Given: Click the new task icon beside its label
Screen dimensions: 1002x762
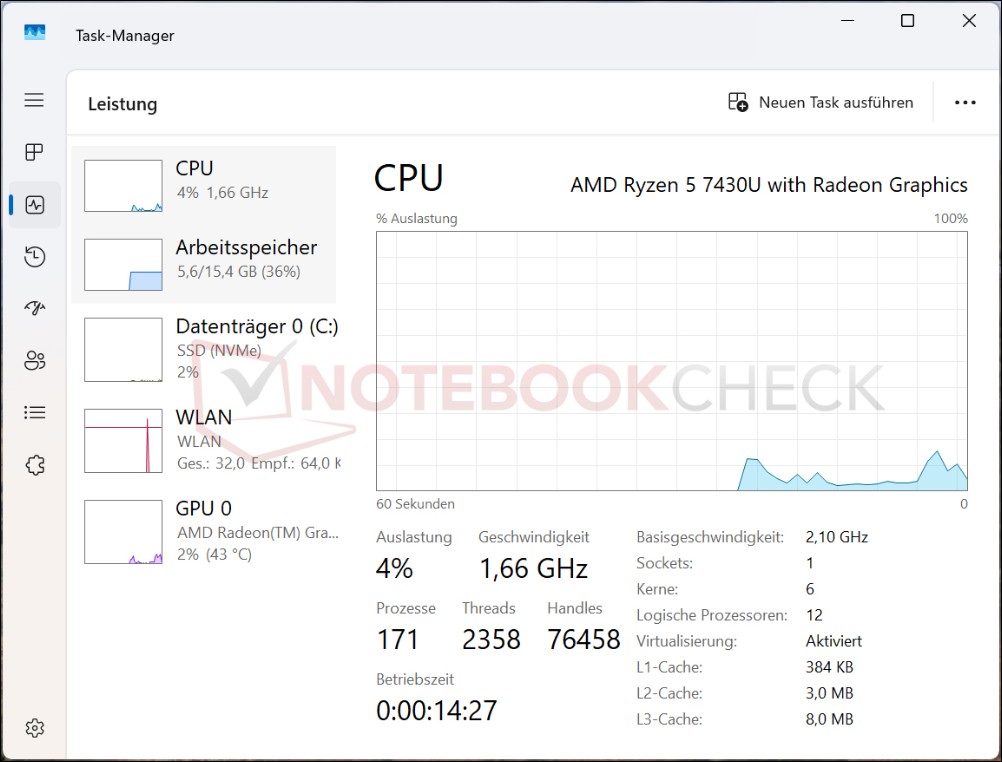Looking at the screenshot, I should (736, 102).
